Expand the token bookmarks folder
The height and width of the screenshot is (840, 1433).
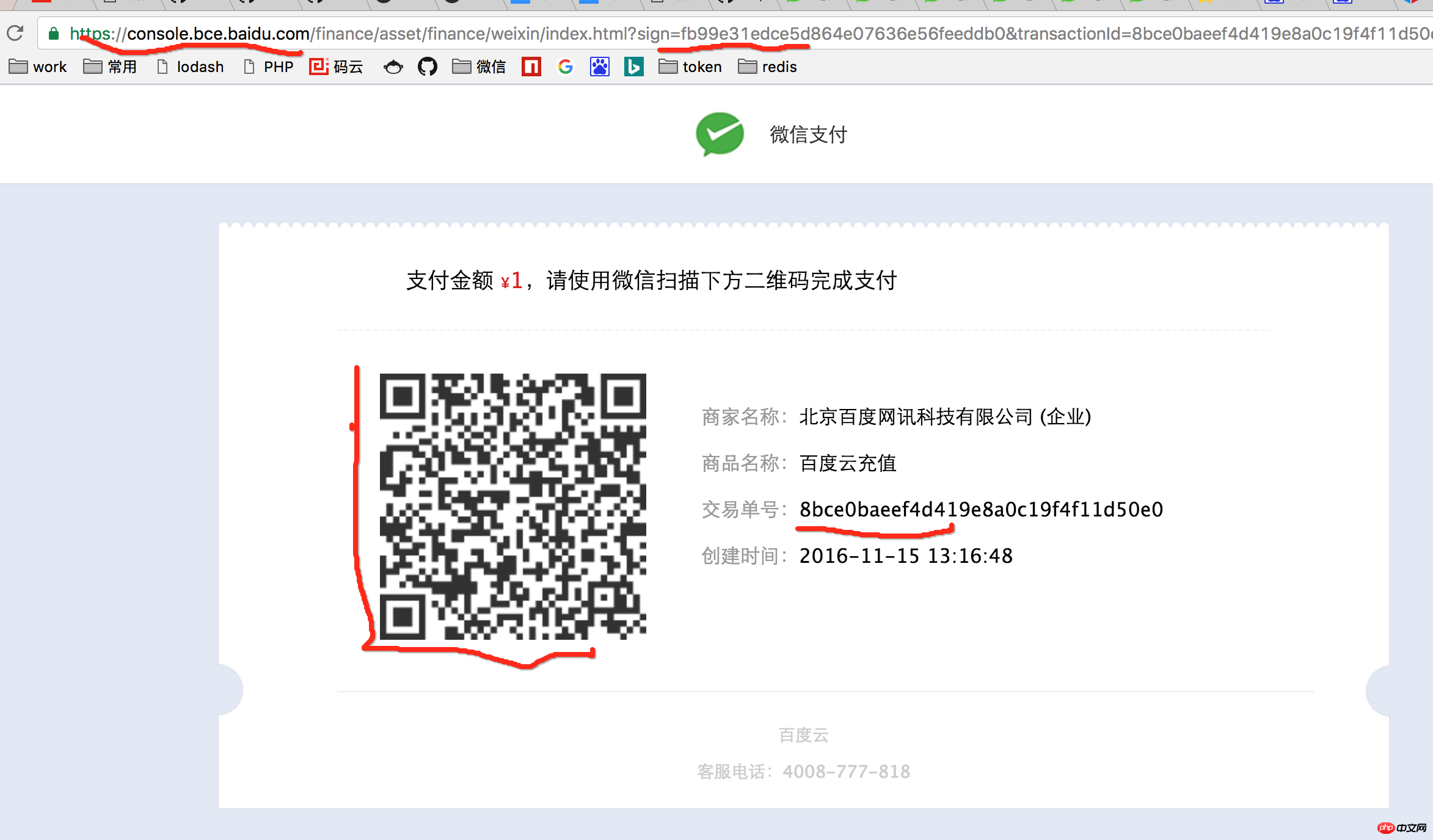click(691, 67)
